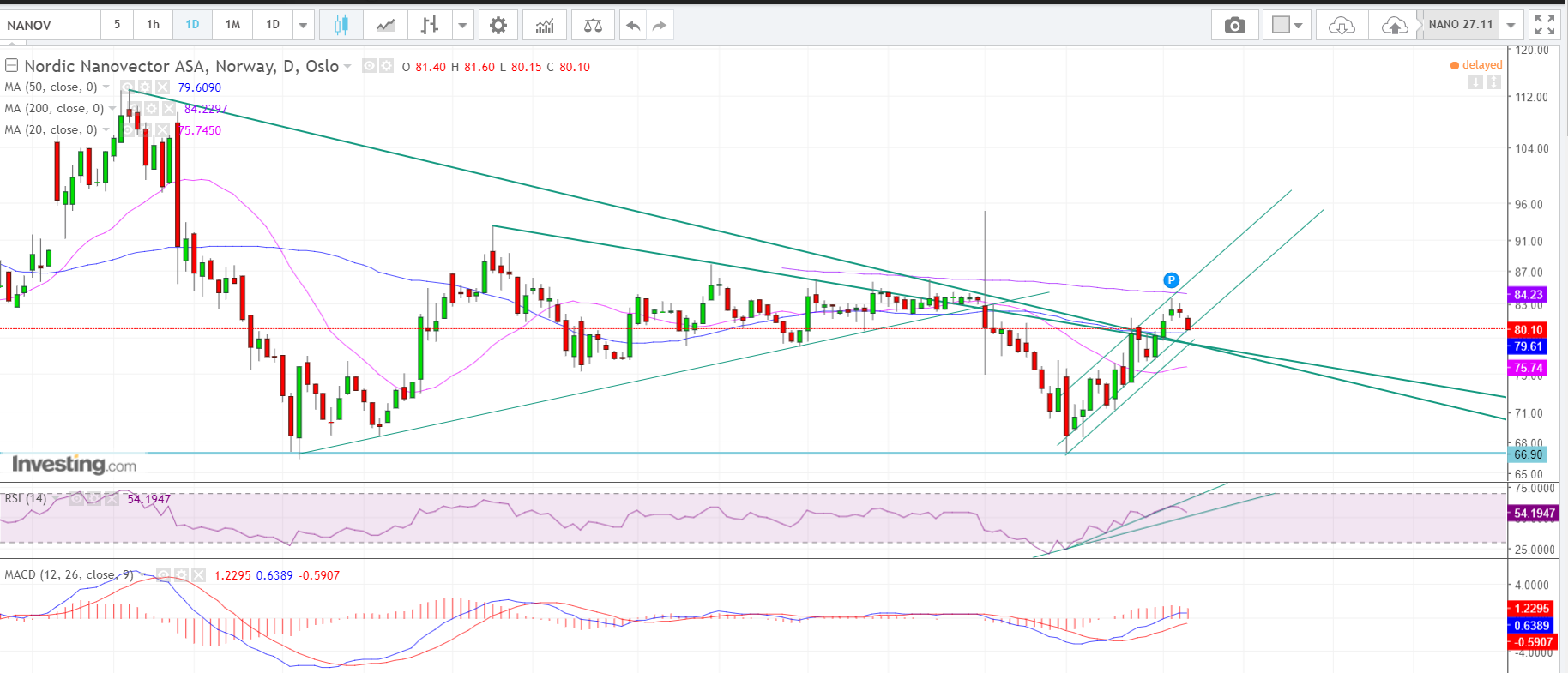Click the MACD -0.5907 axis label
Screen dimensions: 1568x673
pyautogui.click(x=1532, y=641)
